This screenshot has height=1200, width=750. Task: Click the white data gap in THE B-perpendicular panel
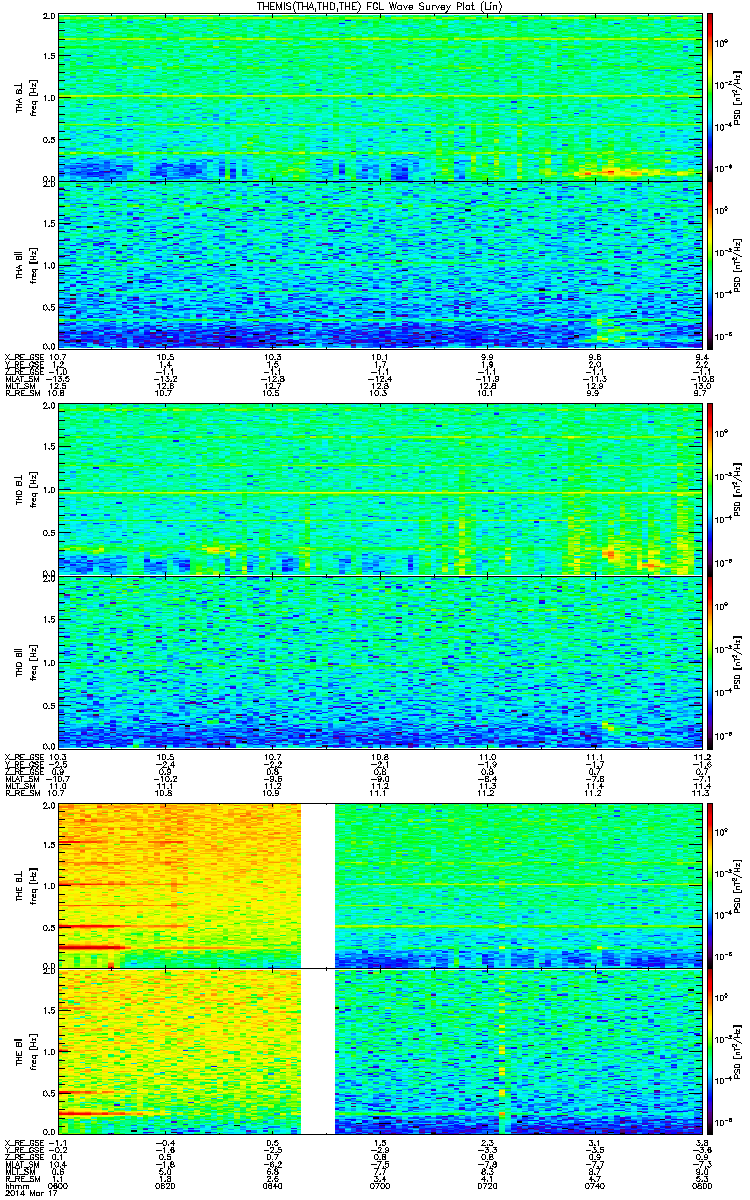[318, 884]
